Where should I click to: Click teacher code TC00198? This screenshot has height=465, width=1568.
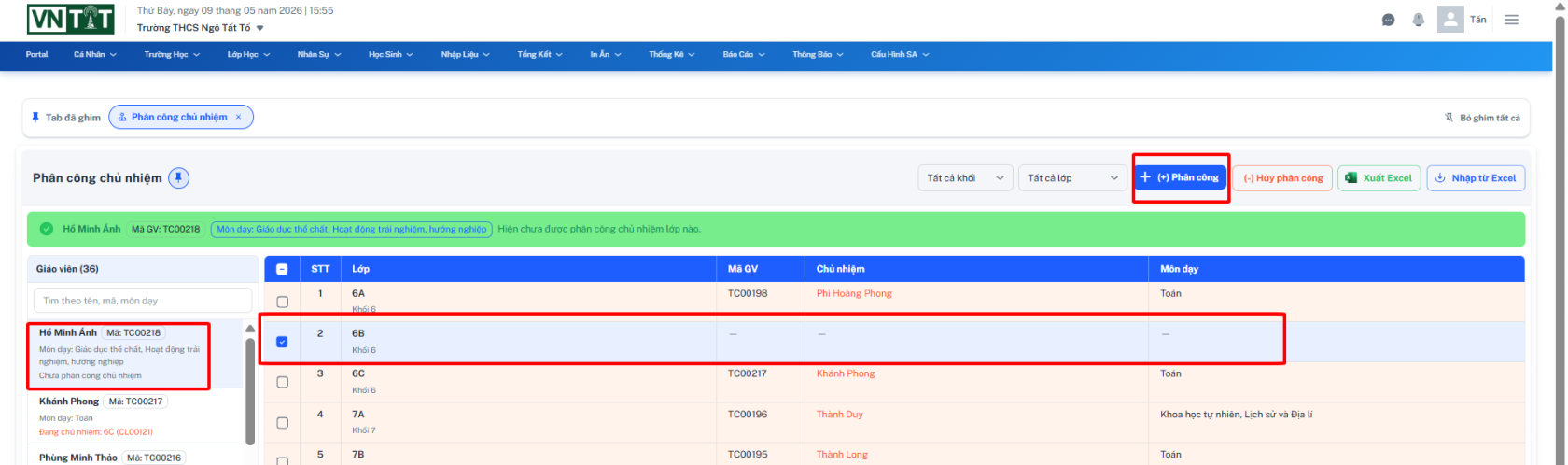click(x=748, y=293)
